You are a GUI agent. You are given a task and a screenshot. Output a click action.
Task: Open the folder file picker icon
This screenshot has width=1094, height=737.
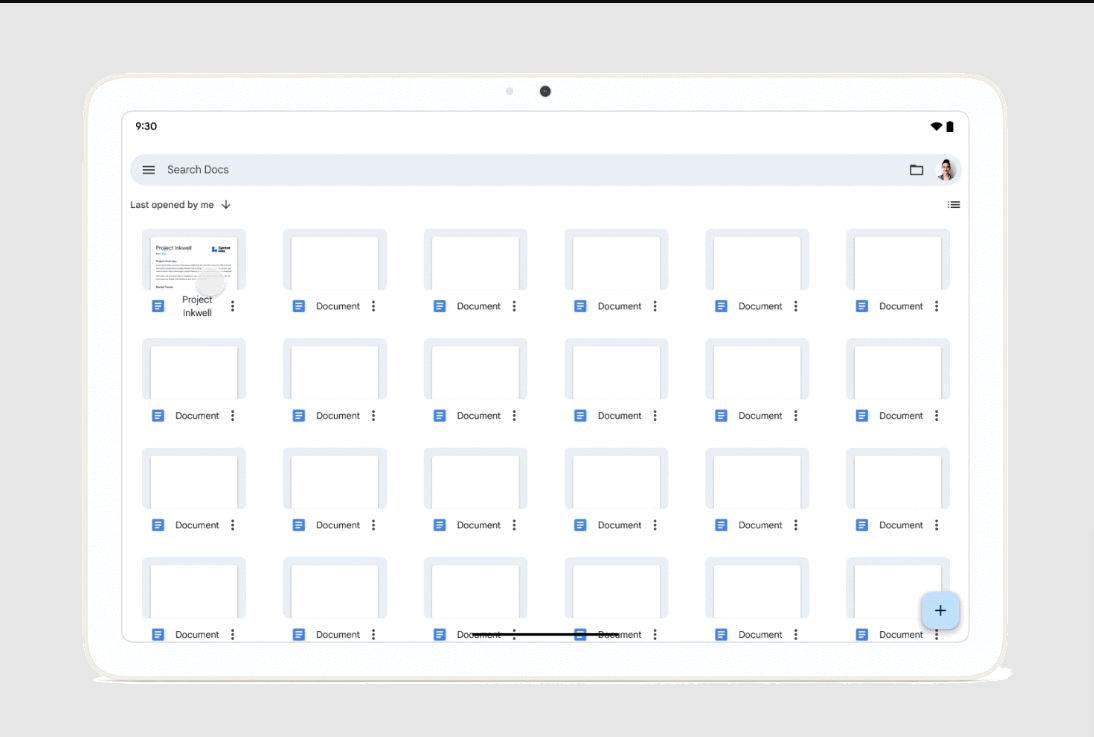point(916,170)
